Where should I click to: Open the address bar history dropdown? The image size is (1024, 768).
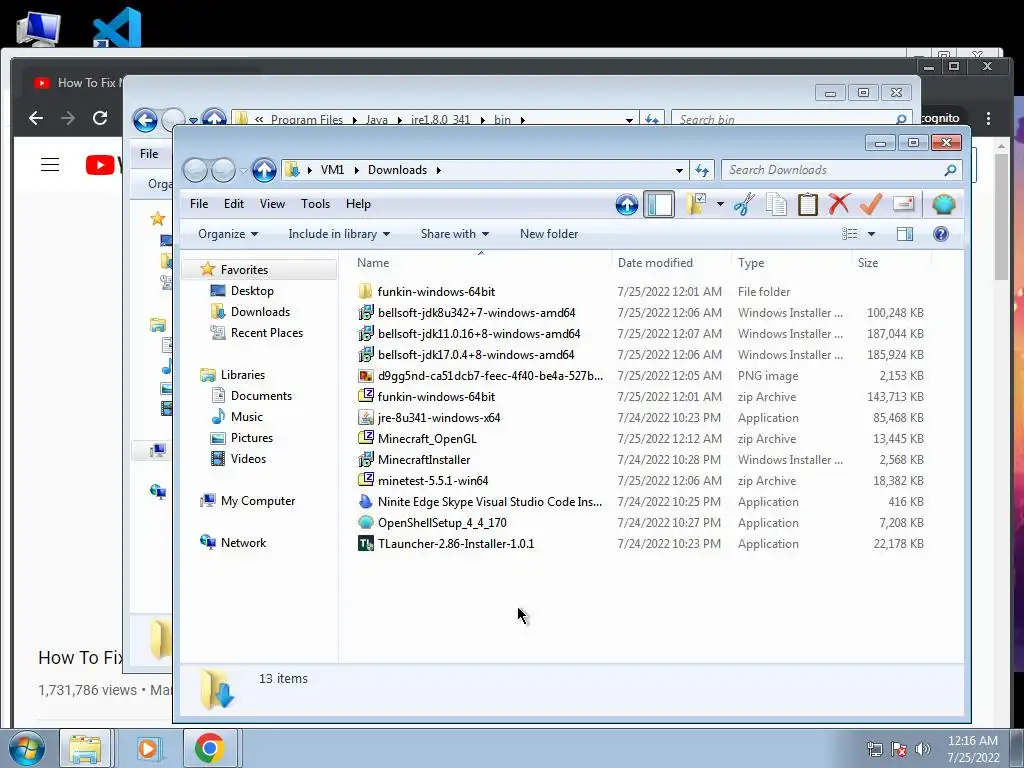click(x=679, y=170)
